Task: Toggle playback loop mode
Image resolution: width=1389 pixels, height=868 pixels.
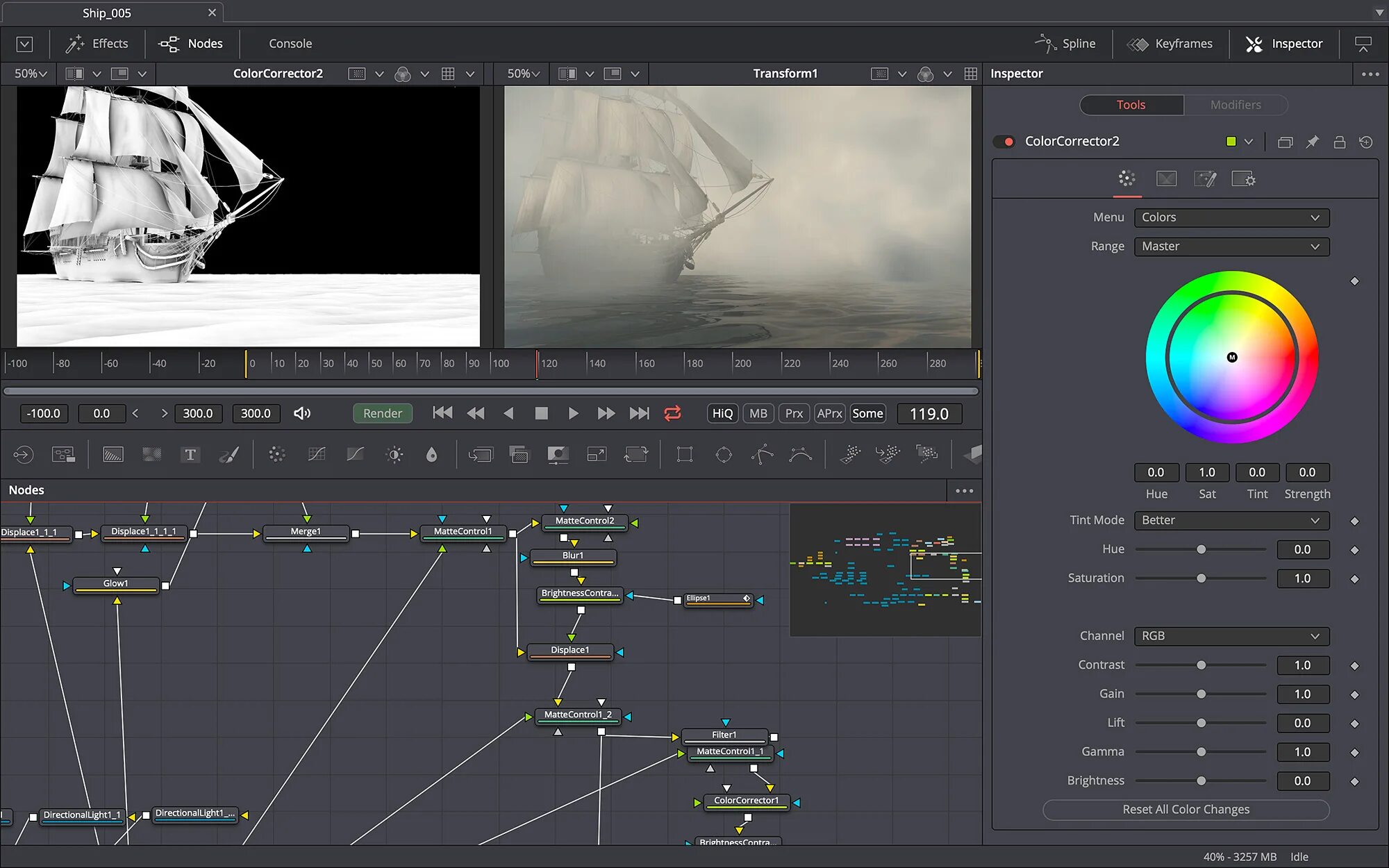Action: 672,414
